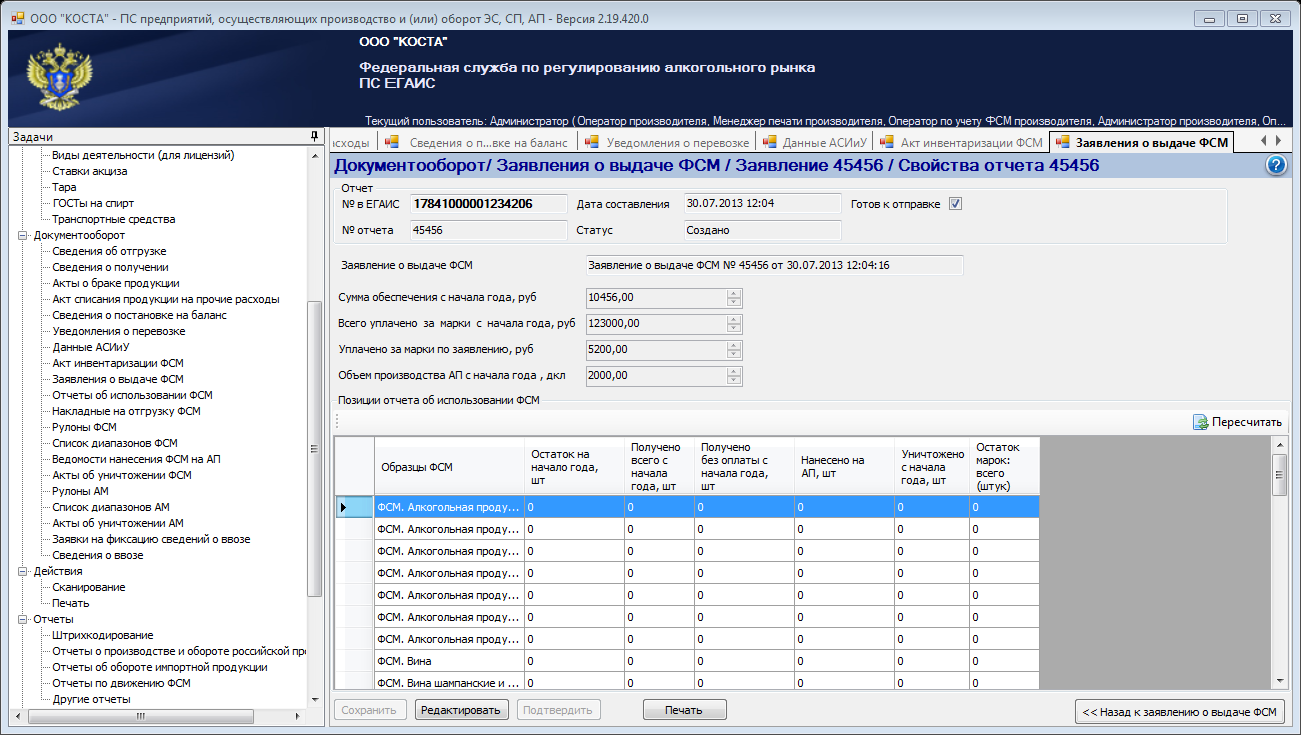The image size is (1301, 735).
Task: Click the Статус field showing Создано
Action: tap(762, 230)
